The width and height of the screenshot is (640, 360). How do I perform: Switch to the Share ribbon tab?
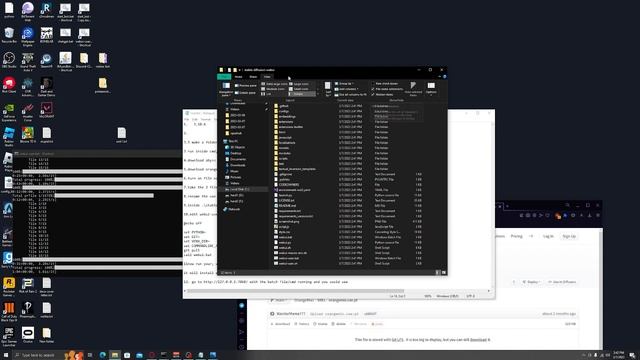tap(253, 77)
